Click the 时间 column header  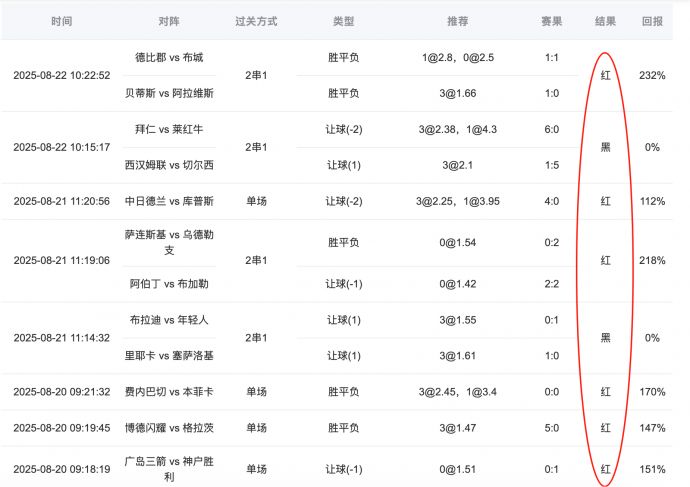coord(60,21)
